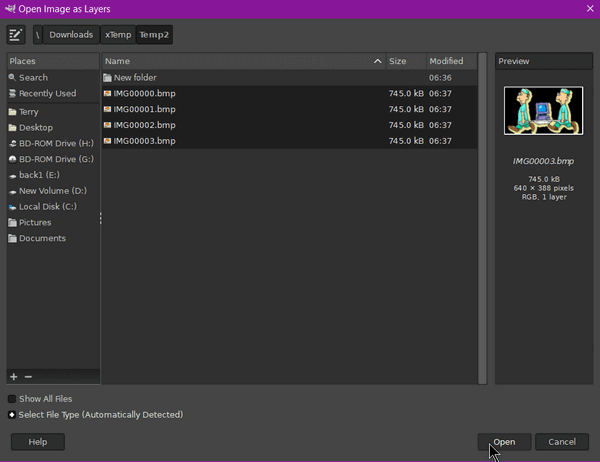Click the 06:36 modified time of New folder
The image size is (600, 462).
[x=440, y=78]
